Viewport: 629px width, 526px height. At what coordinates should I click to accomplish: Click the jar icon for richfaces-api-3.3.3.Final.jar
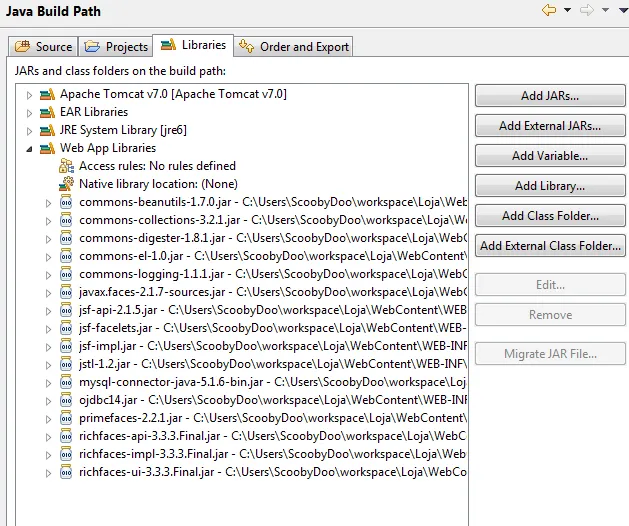[66, 436]
